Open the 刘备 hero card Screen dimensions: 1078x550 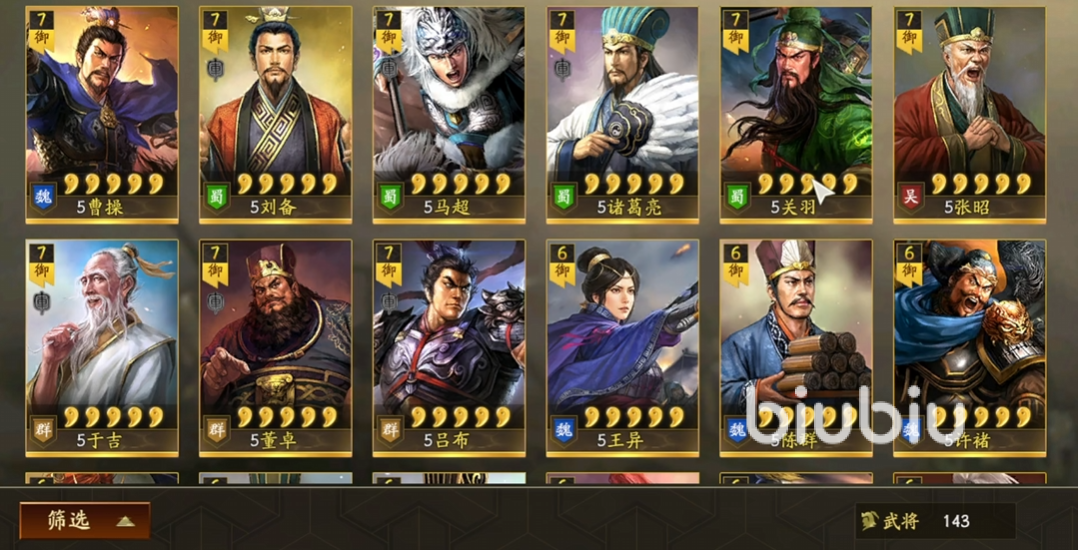point(275,115)
